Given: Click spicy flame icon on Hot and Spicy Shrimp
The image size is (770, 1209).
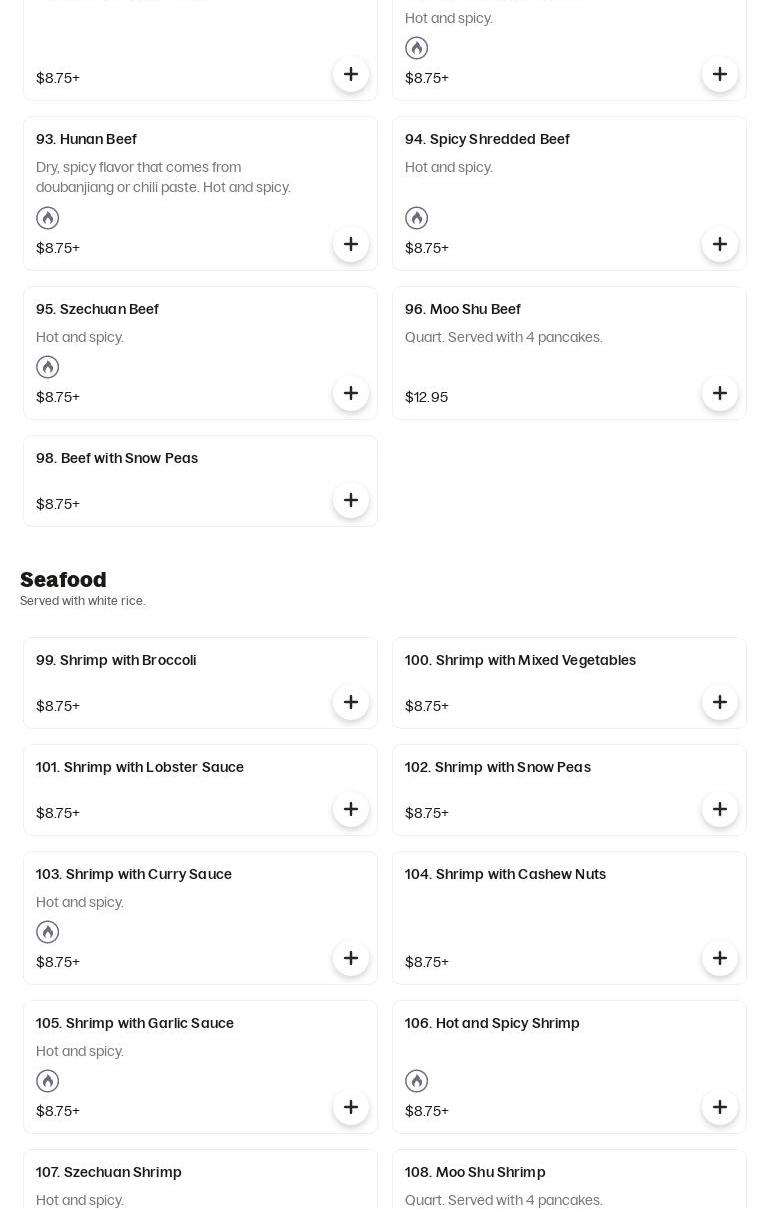Looking at the screenshot, I should (x=417, y=1081).
